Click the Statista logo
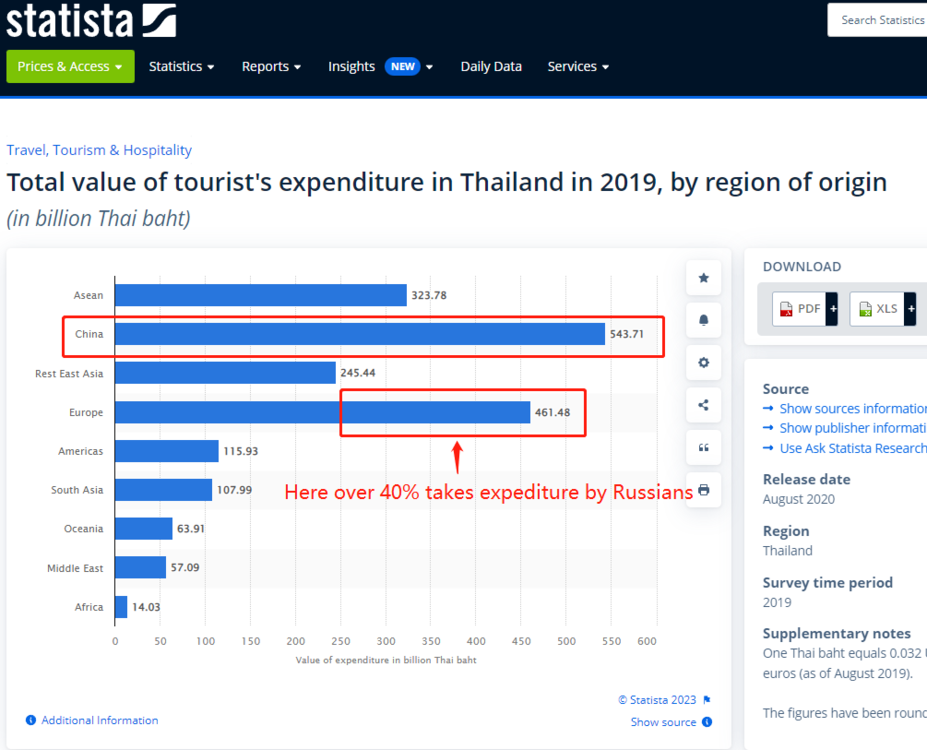This screenshot has width=927, height=750. pos(91,20)
